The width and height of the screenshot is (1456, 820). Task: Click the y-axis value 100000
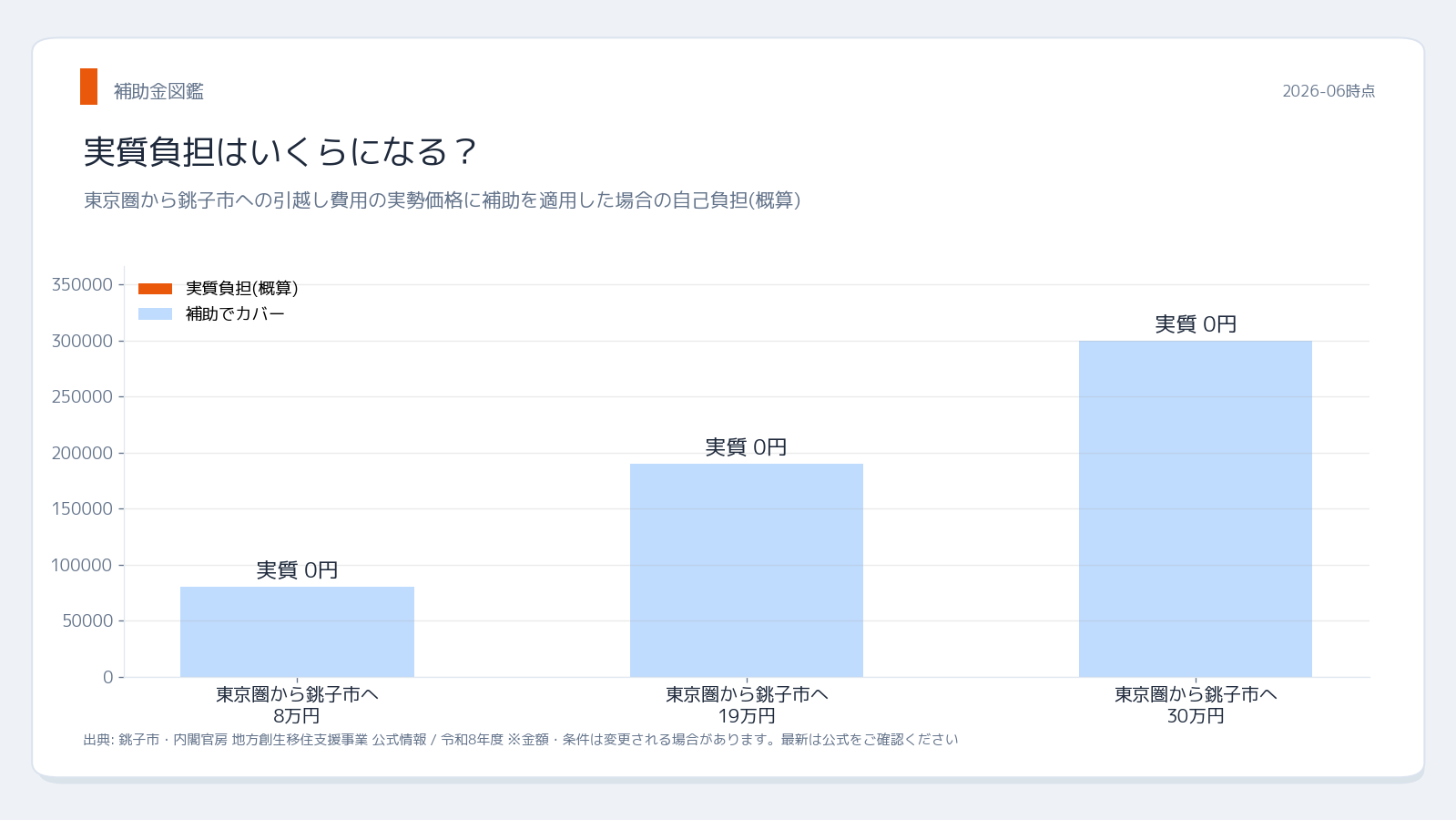82,565
